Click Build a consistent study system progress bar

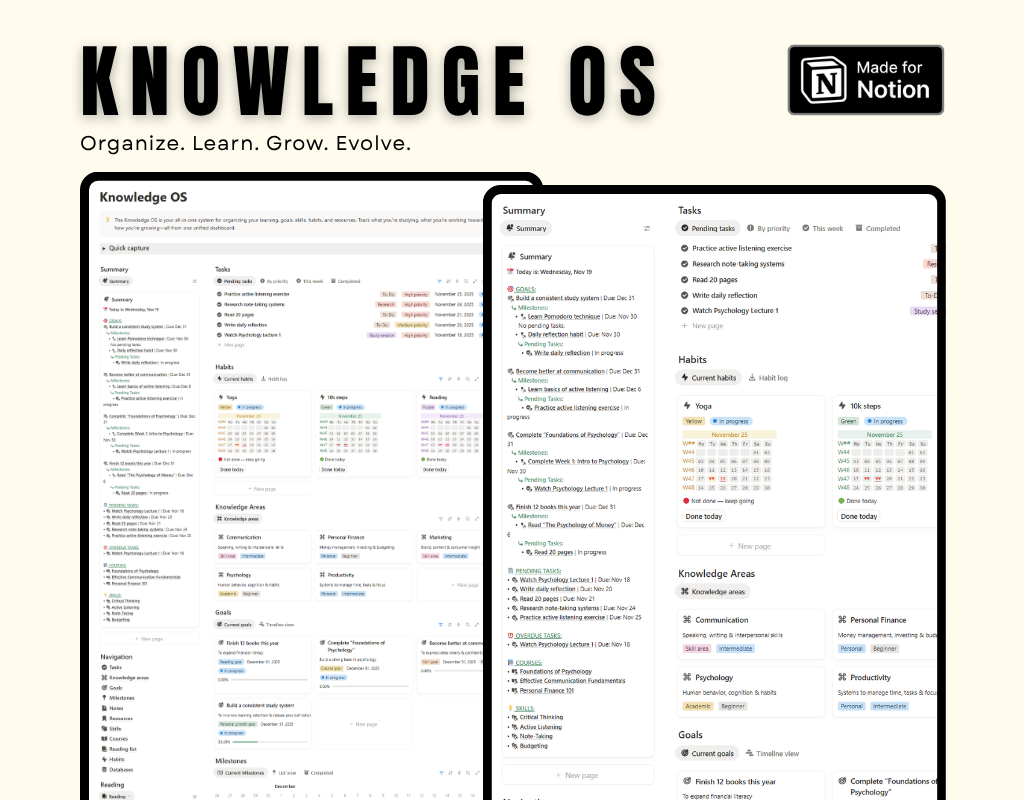pos(270,742)
